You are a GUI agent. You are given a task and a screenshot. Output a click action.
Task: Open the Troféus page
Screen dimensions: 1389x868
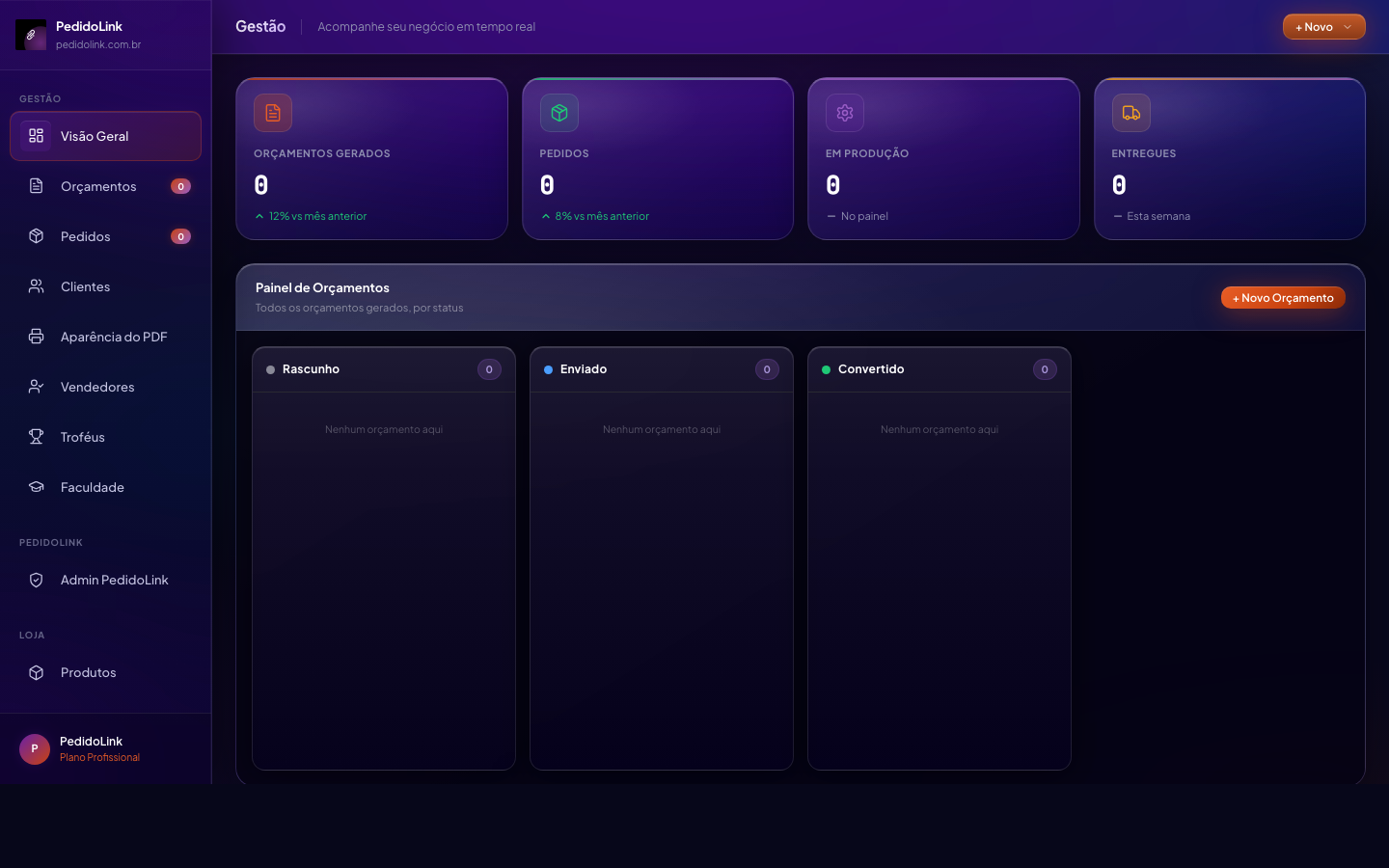pyautogui.click(x=105, y=437)
